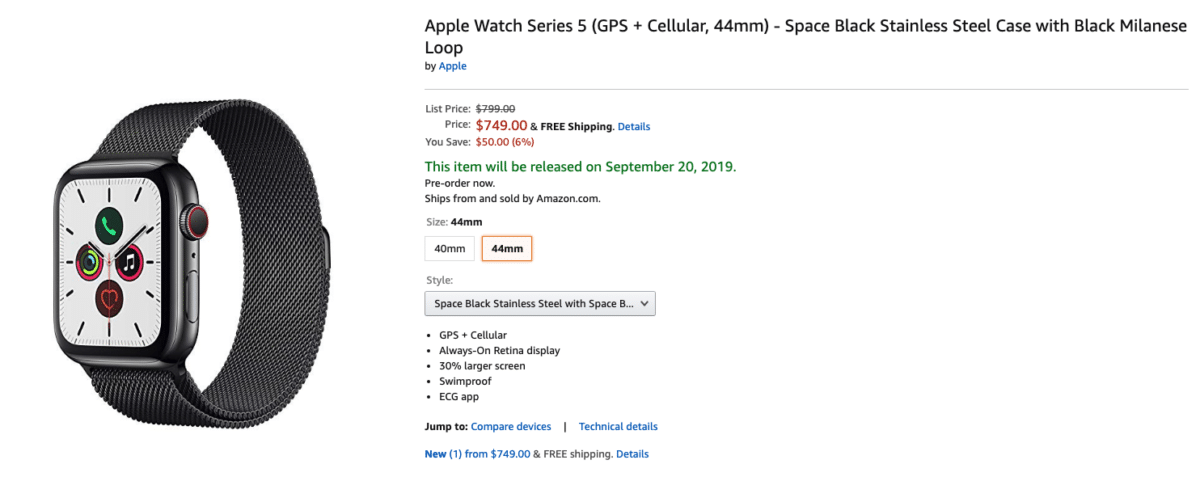
Task: Click the red heart icon on watch face
Action: tap(109, 297)
